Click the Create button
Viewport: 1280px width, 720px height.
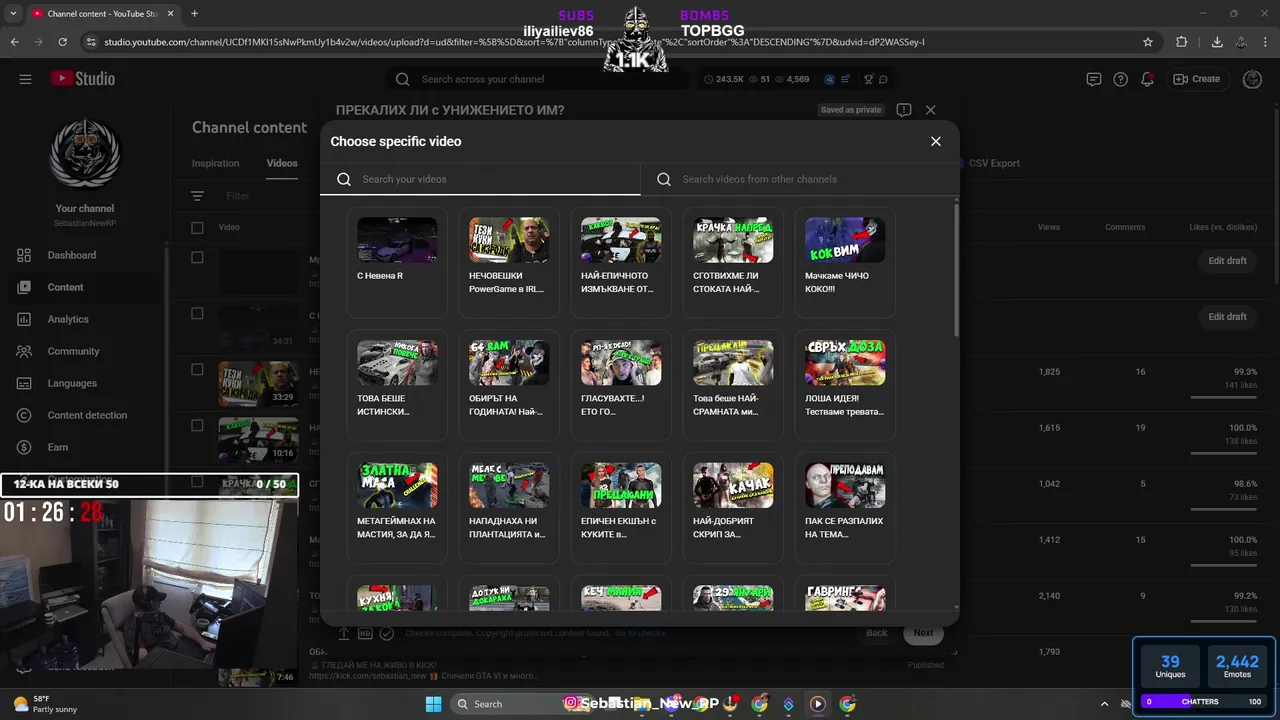point(1197,79)
